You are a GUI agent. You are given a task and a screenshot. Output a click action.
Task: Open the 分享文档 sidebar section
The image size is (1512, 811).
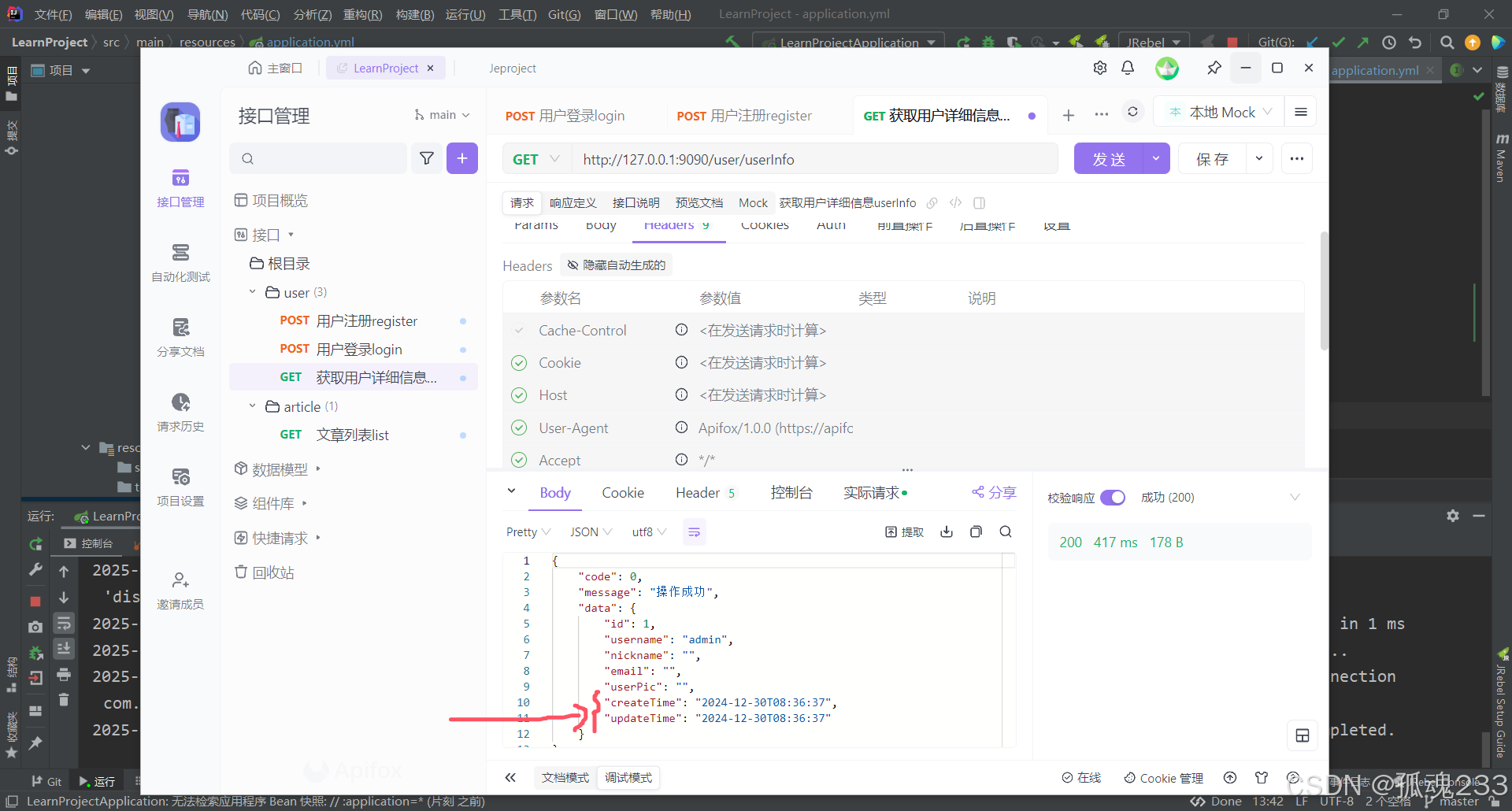point(180,338)
